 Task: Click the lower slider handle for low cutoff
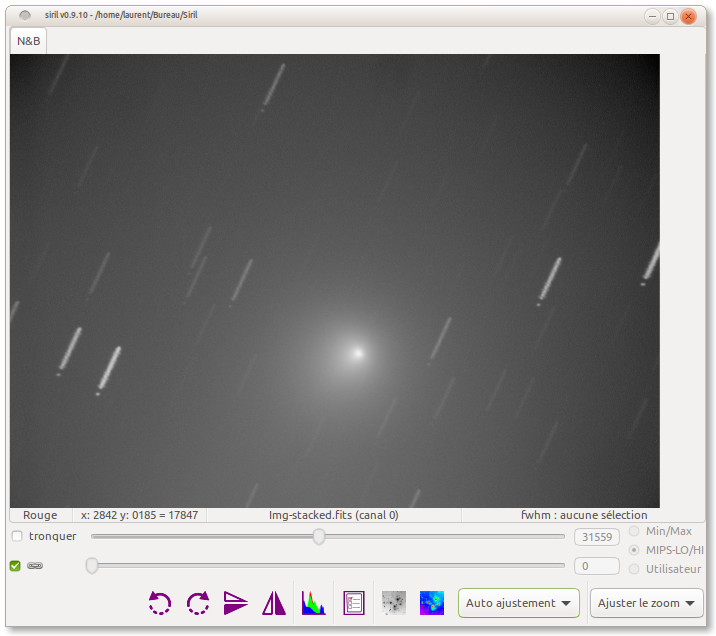click(x=92, y=566)
